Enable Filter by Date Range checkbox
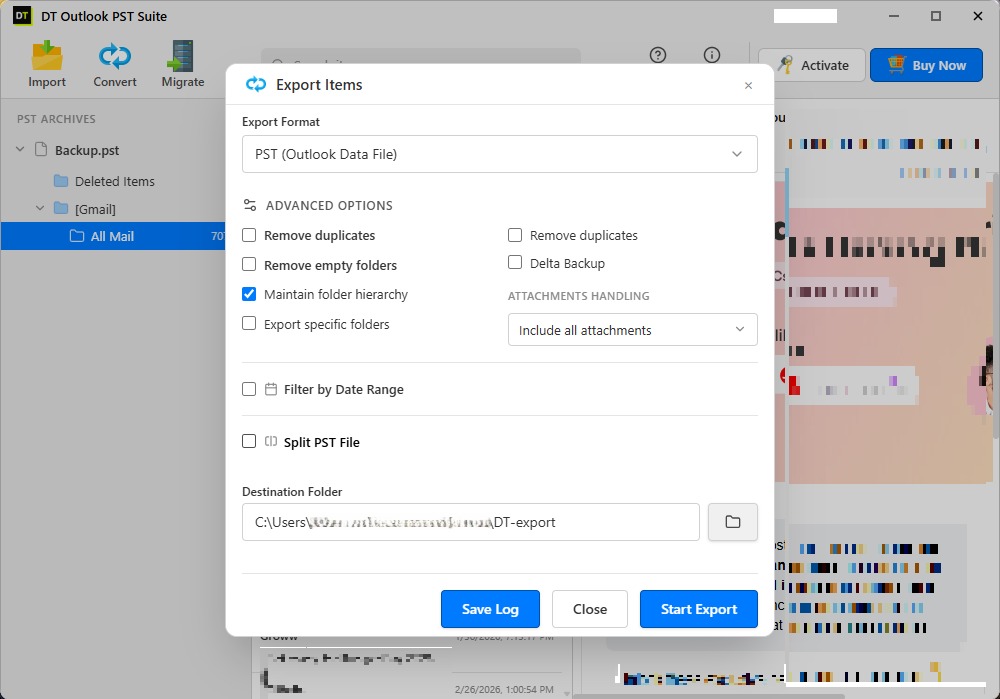Screen dimensions: 1000x699 249,389
